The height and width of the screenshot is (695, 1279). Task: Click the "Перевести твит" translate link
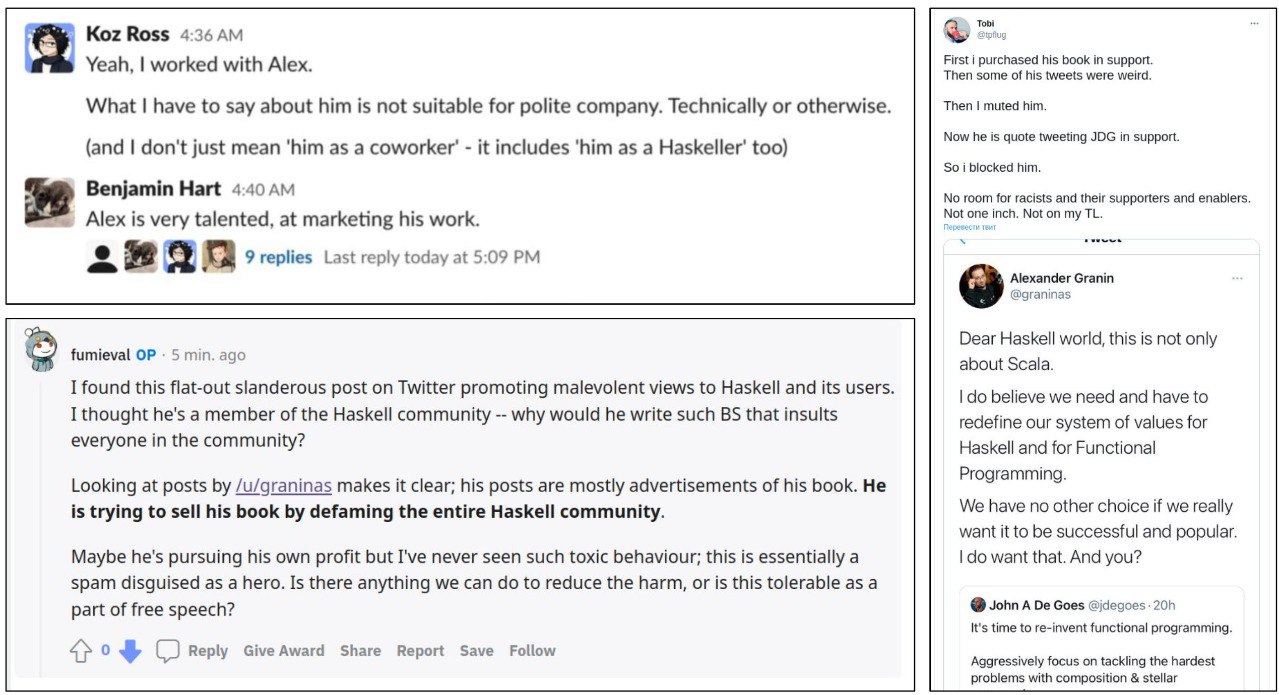[969, 227]
